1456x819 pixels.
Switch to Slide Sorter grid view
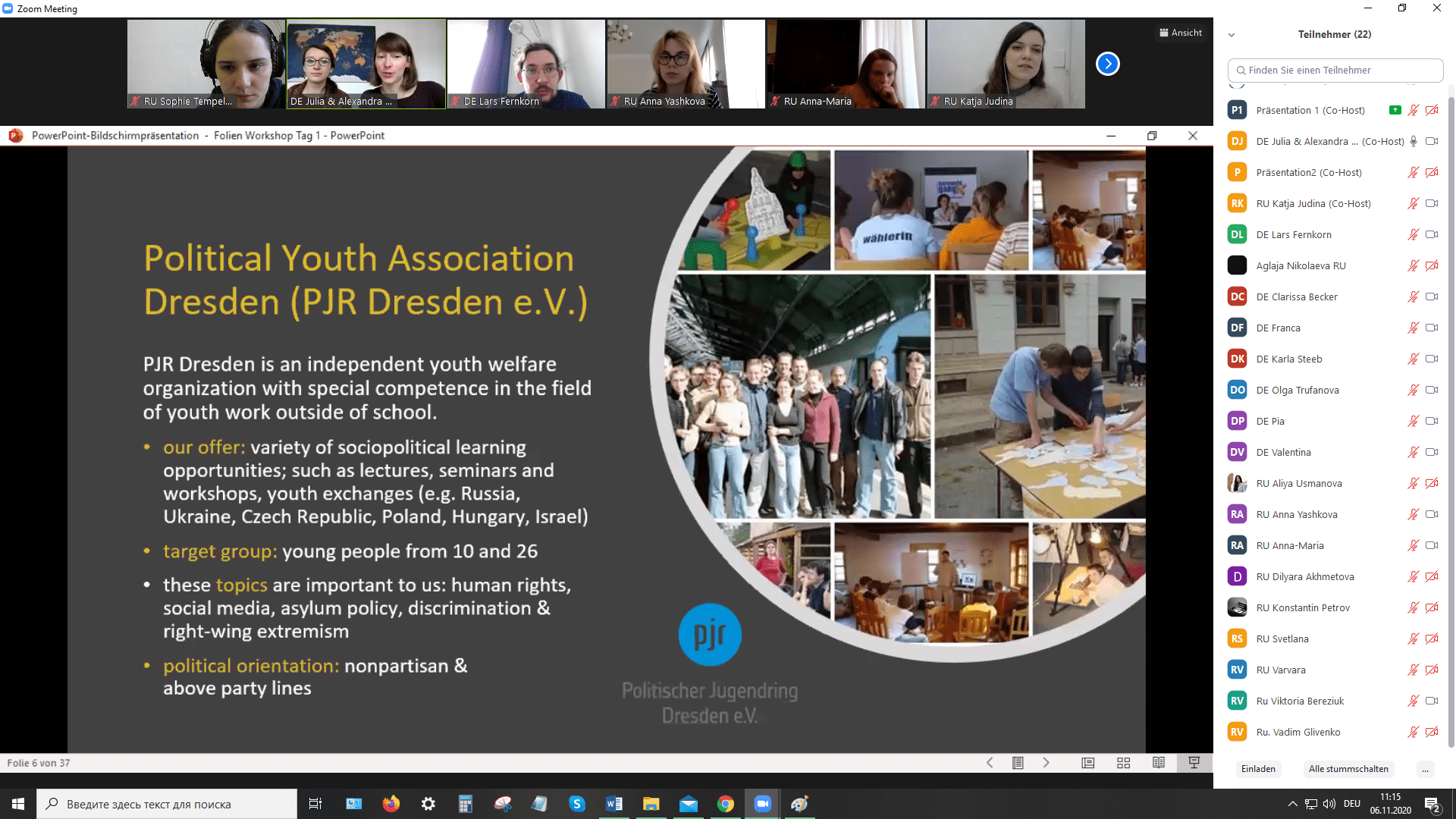(1123, 763)
